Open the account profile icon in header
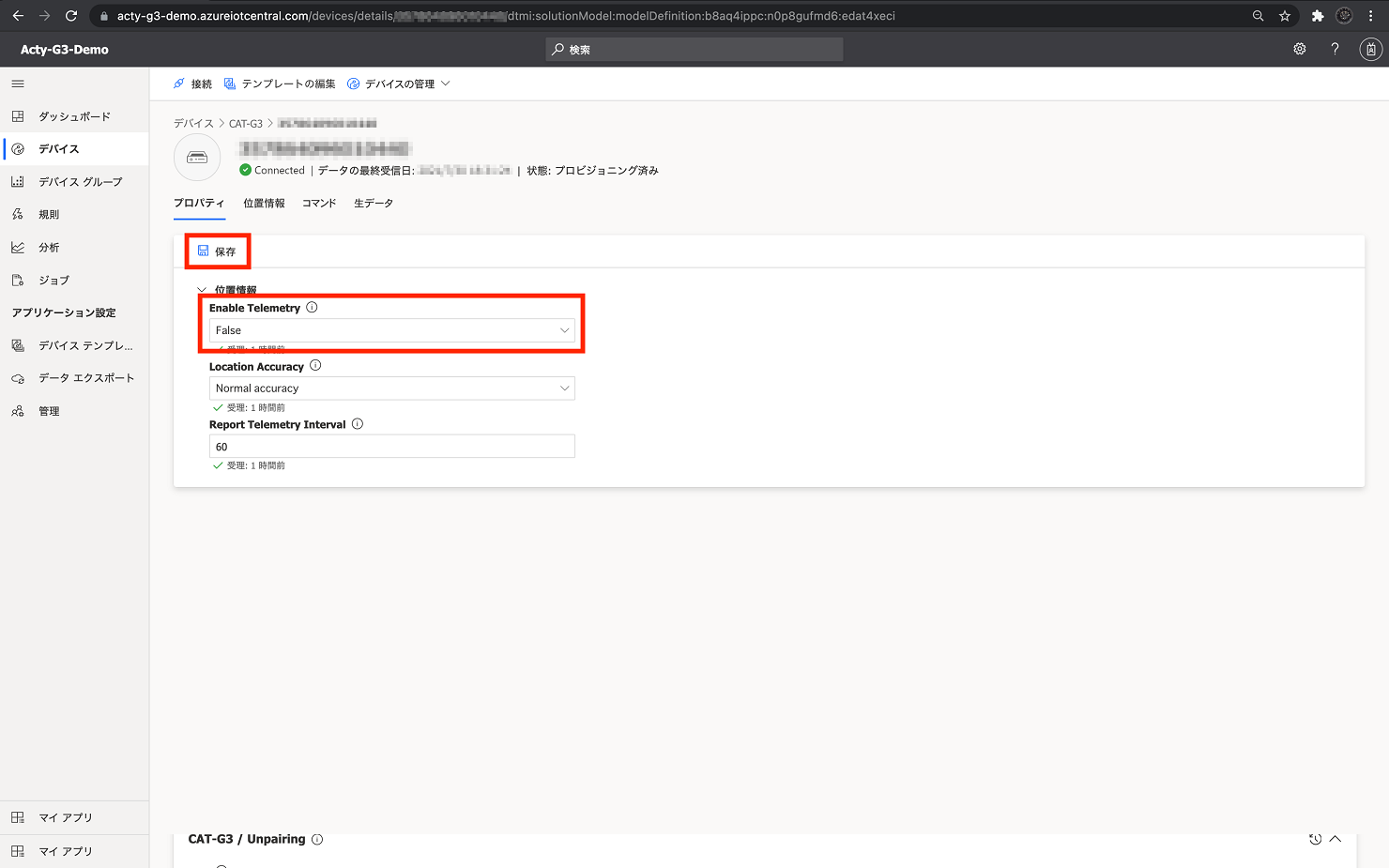Image resolution: width=1389 pixels, height=868 pixels. click(x=1371, y=49)
